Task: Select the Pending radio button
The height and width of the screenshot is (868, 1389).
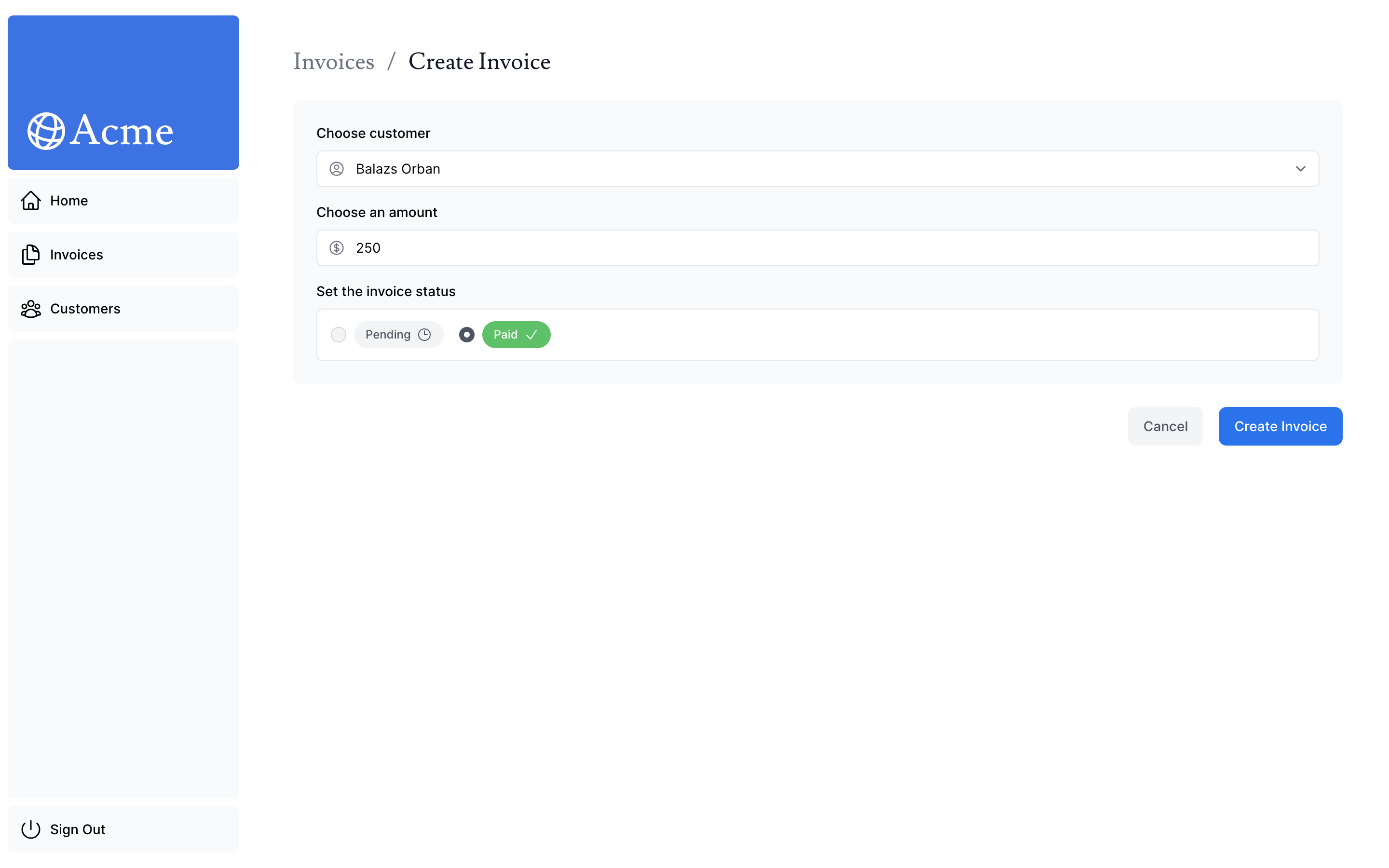Action: tap(337, 334)
